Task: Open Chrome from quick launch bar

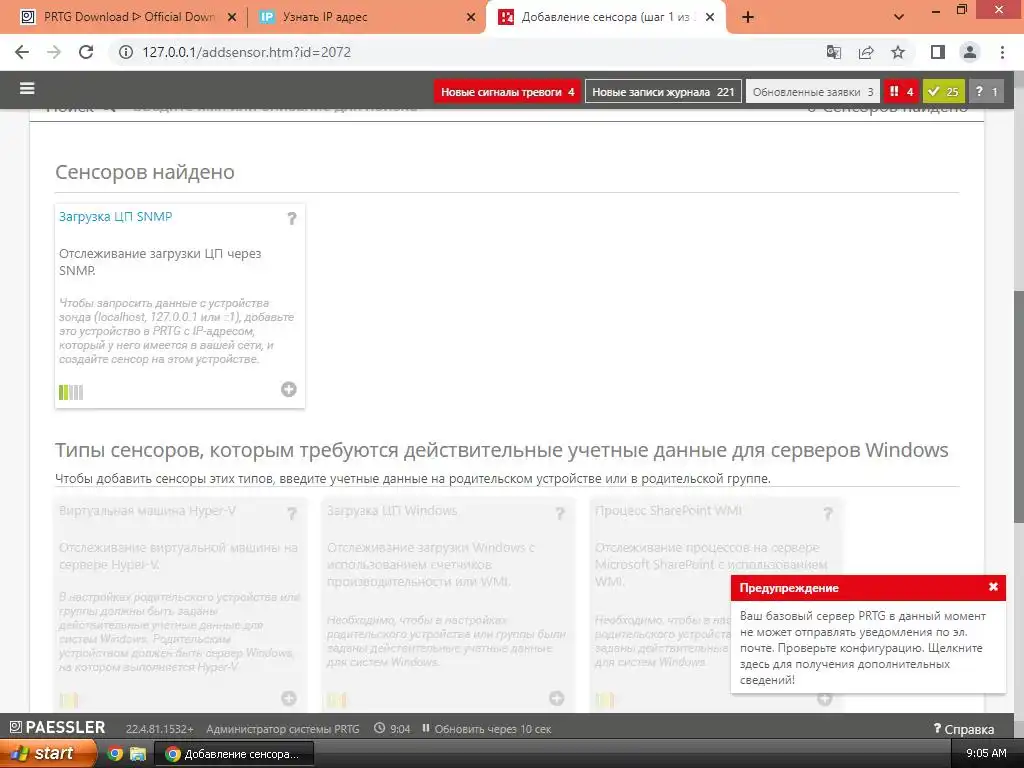Action: [x=114, y=754]
